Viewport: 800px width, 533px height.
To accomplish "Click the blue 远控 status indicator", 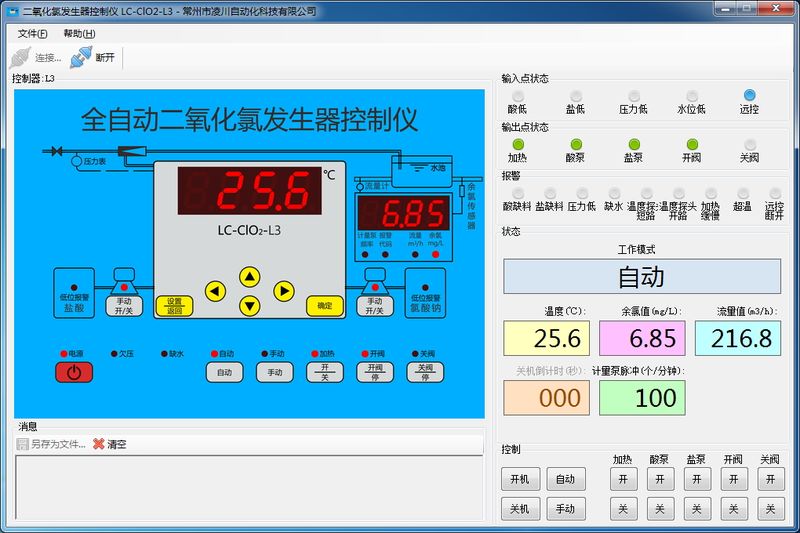I will coord(749,96).
